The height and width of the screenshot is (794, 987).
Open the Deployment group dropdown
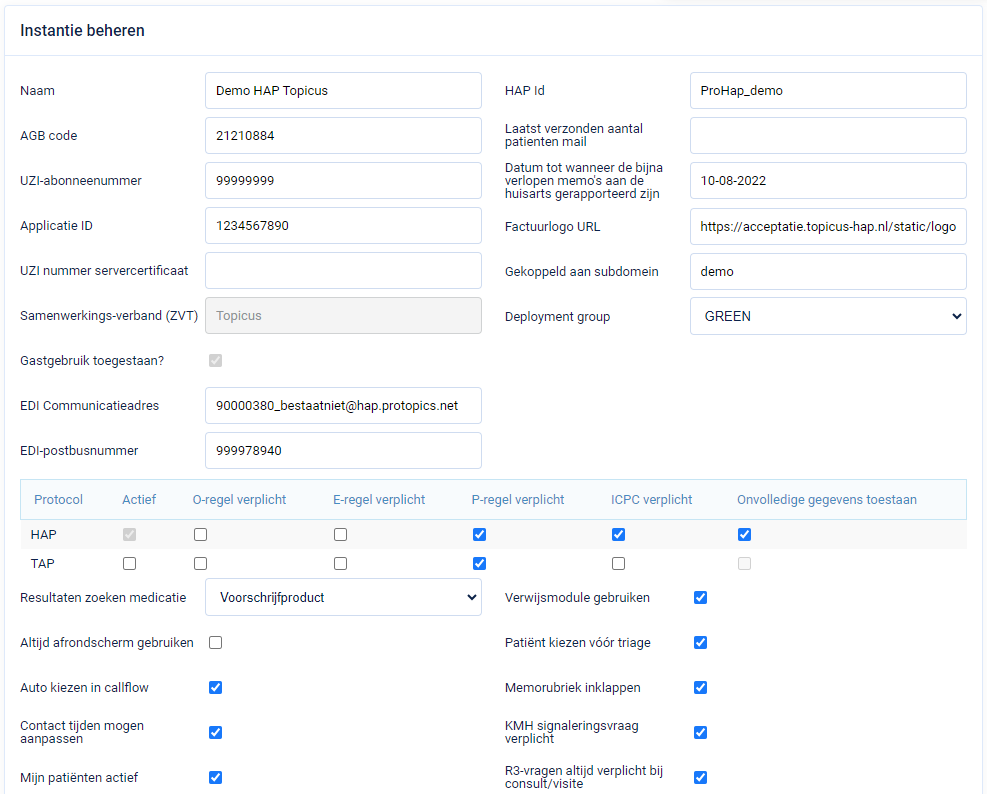(x=828, y=316)
